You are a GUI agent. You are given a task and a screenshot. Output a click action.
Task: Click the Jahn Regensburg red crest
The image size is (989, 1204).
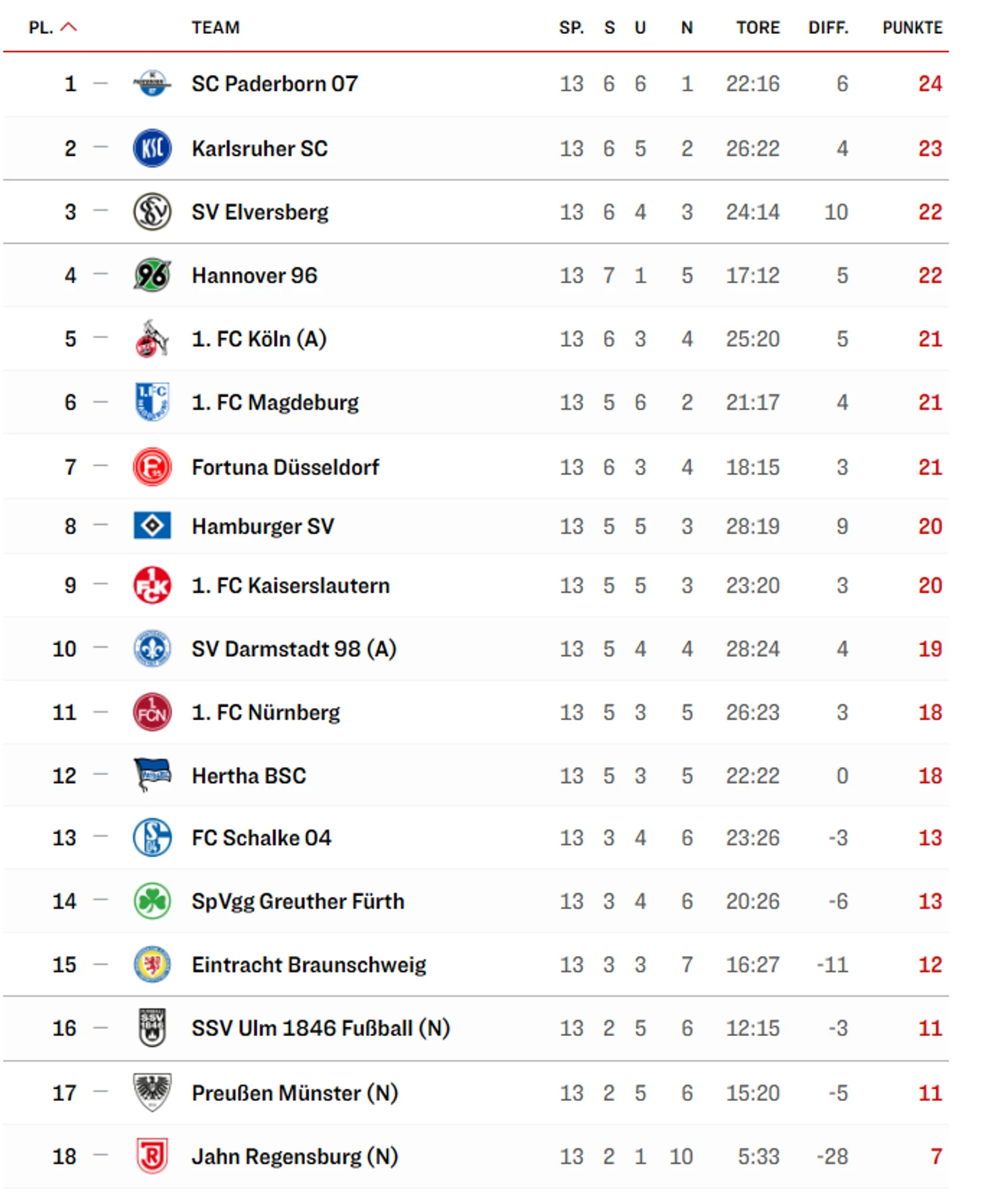(x=152, y=1156)
